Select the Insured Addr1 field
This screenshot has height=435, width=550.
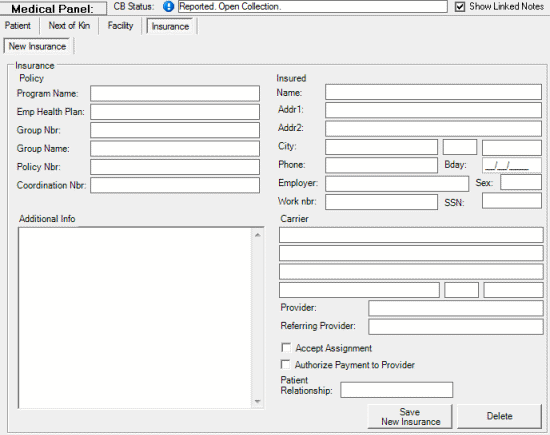coord(433,110)
